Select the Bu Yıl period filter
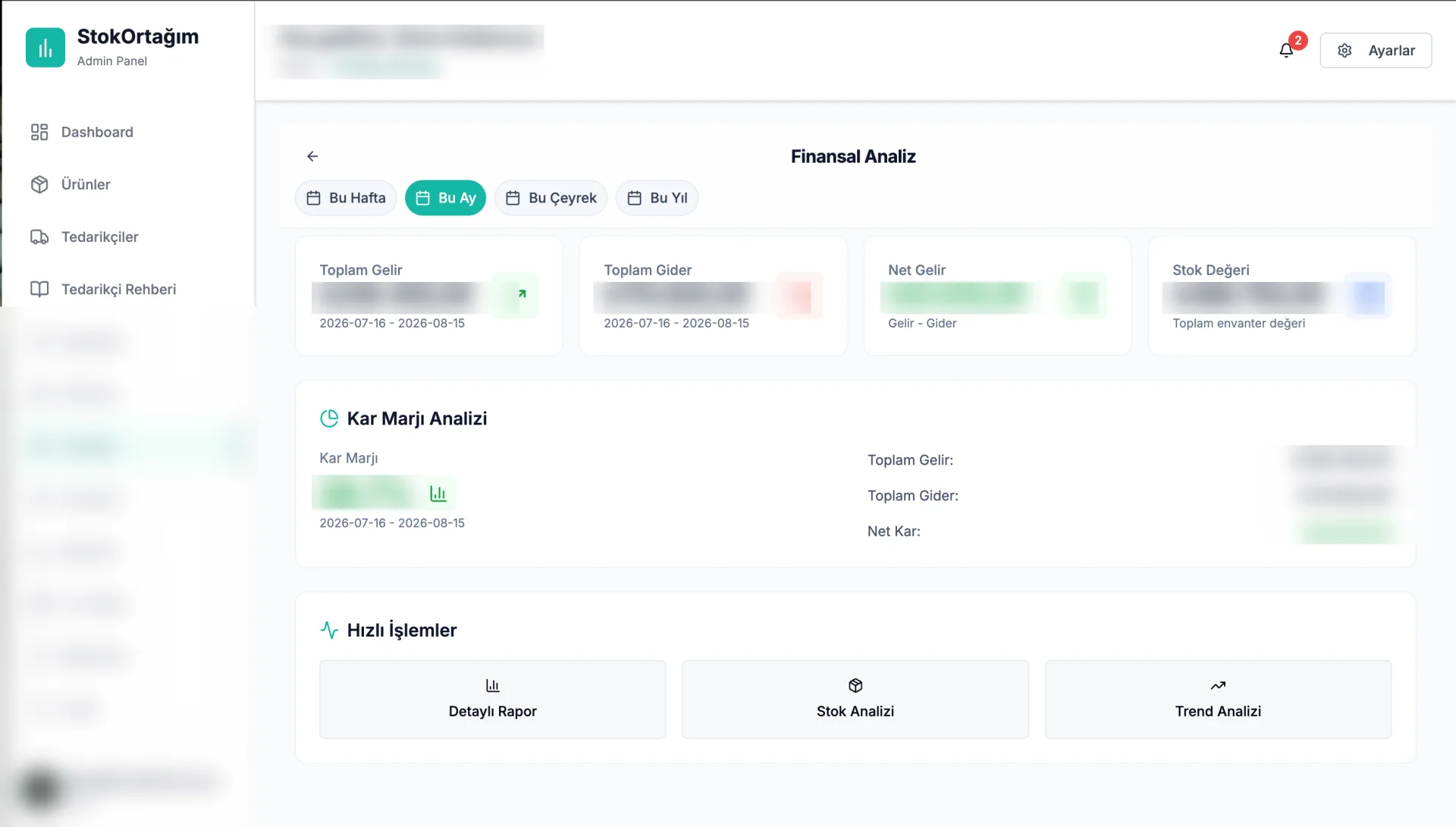The width and height of the screenshot is (1456, 827). pos(657,198)
